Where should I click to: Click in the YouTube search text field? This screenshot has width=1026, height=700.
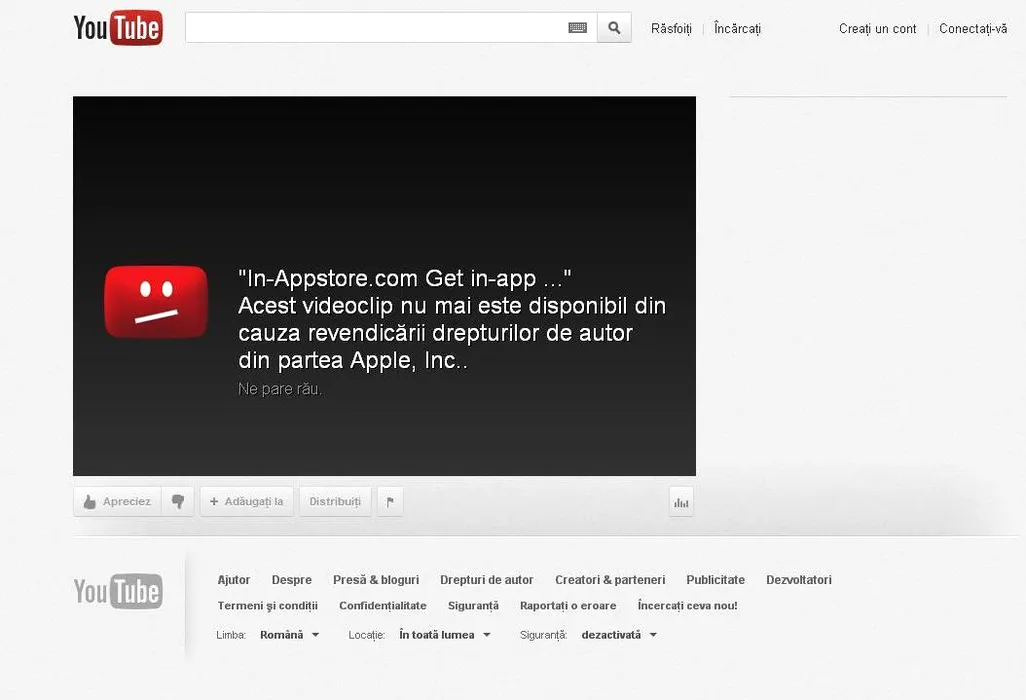pyautogui.click(x=375, y=28)
